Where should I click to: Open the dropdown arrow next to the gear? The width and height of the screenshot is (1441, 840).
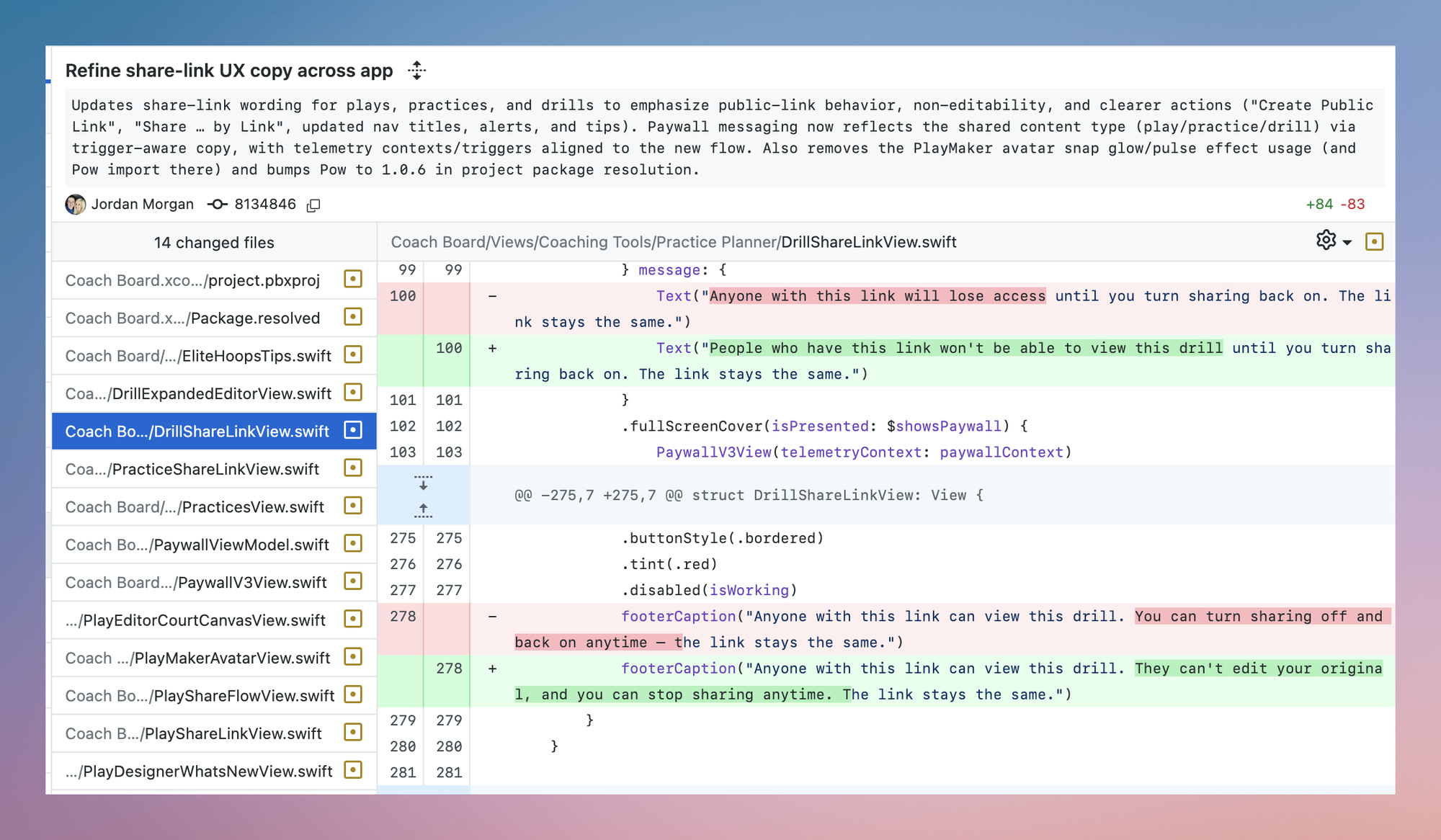click(x=1347, y=243)
